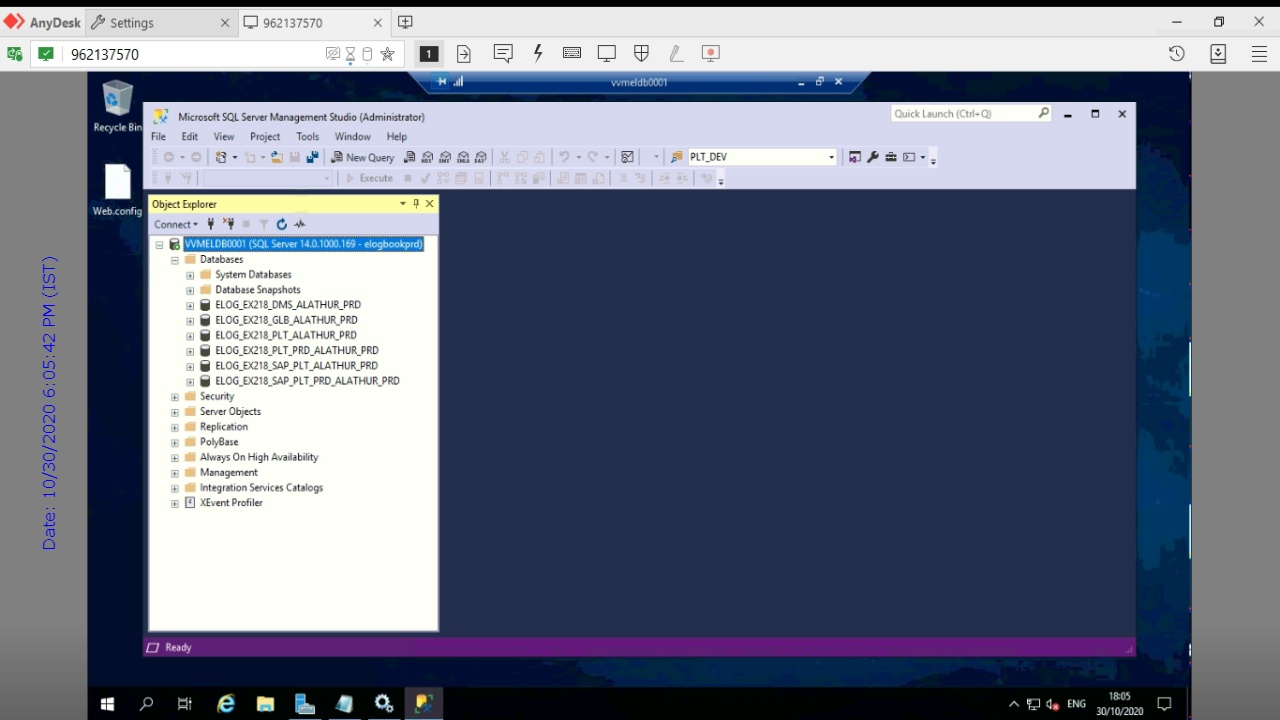Screen dimensions: 1280x720
Task: Open the Tools menu
Action: point(307,137)
